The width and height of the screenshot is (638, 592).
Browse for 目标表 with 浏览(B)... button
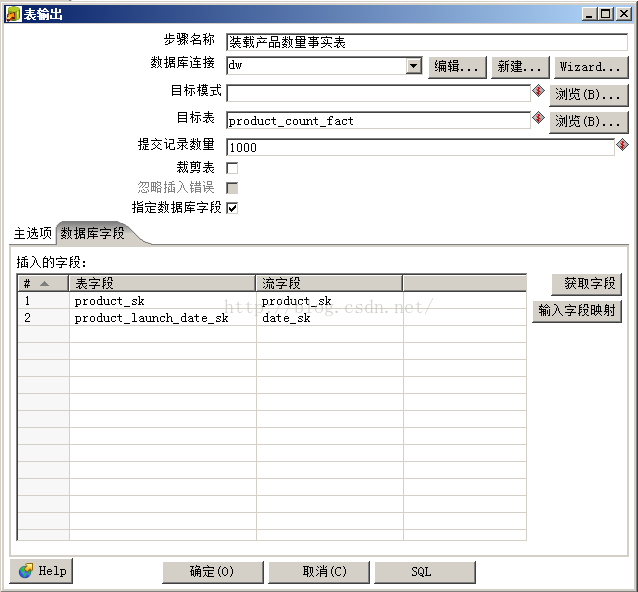(x=588, y=122)
